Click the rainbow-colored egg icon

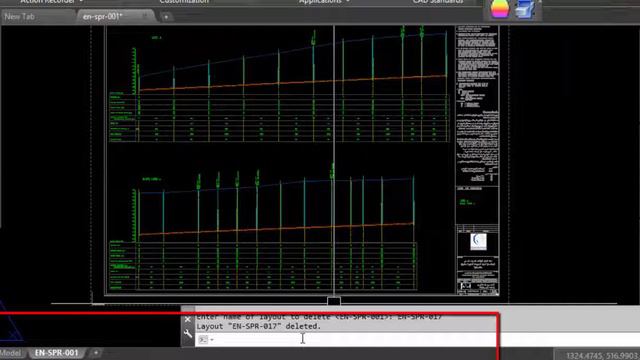[500, 9]
